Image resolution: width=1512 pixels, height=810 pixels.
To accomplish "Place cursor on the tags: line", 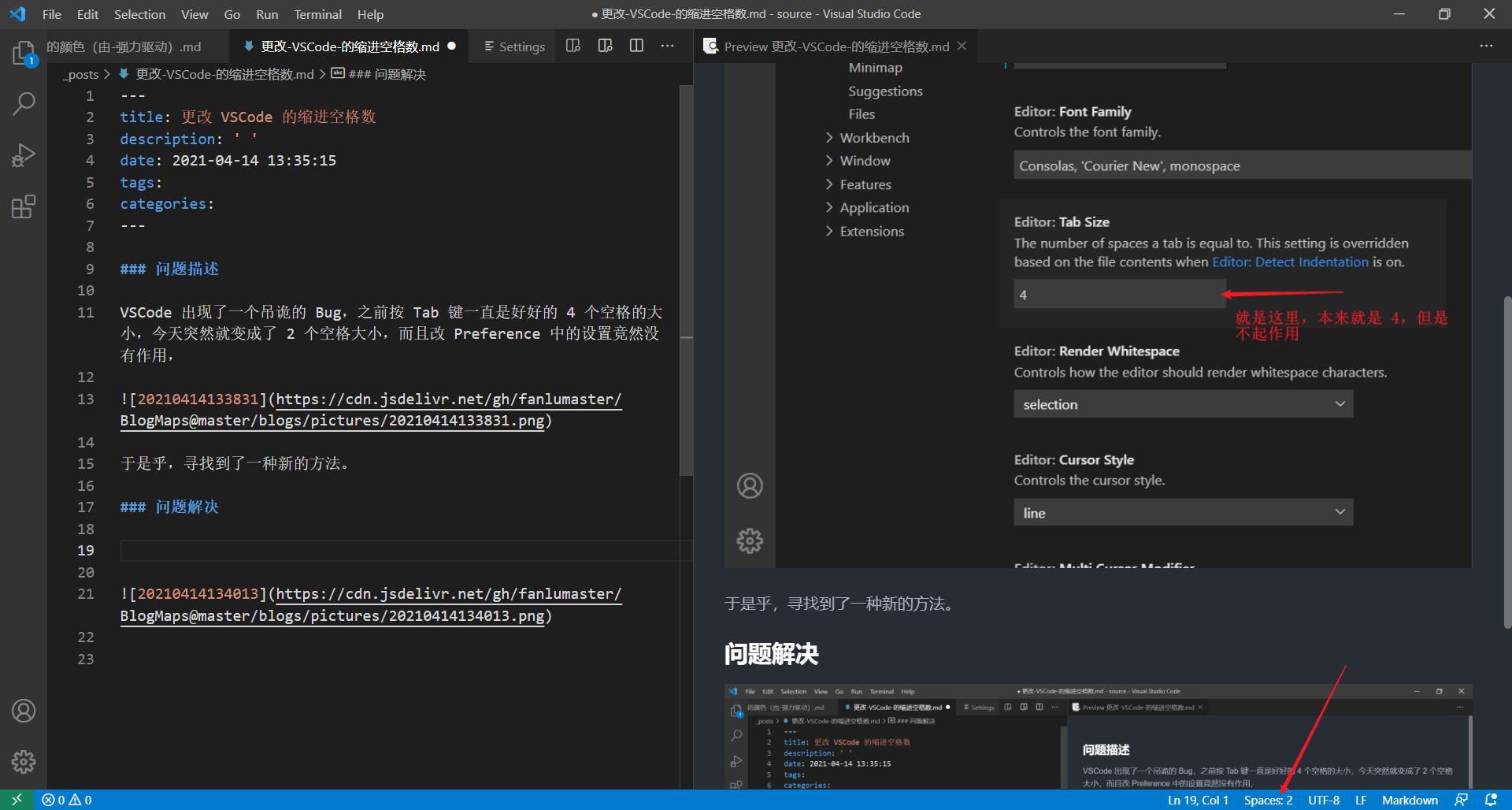I will click(x=141, y=182).
